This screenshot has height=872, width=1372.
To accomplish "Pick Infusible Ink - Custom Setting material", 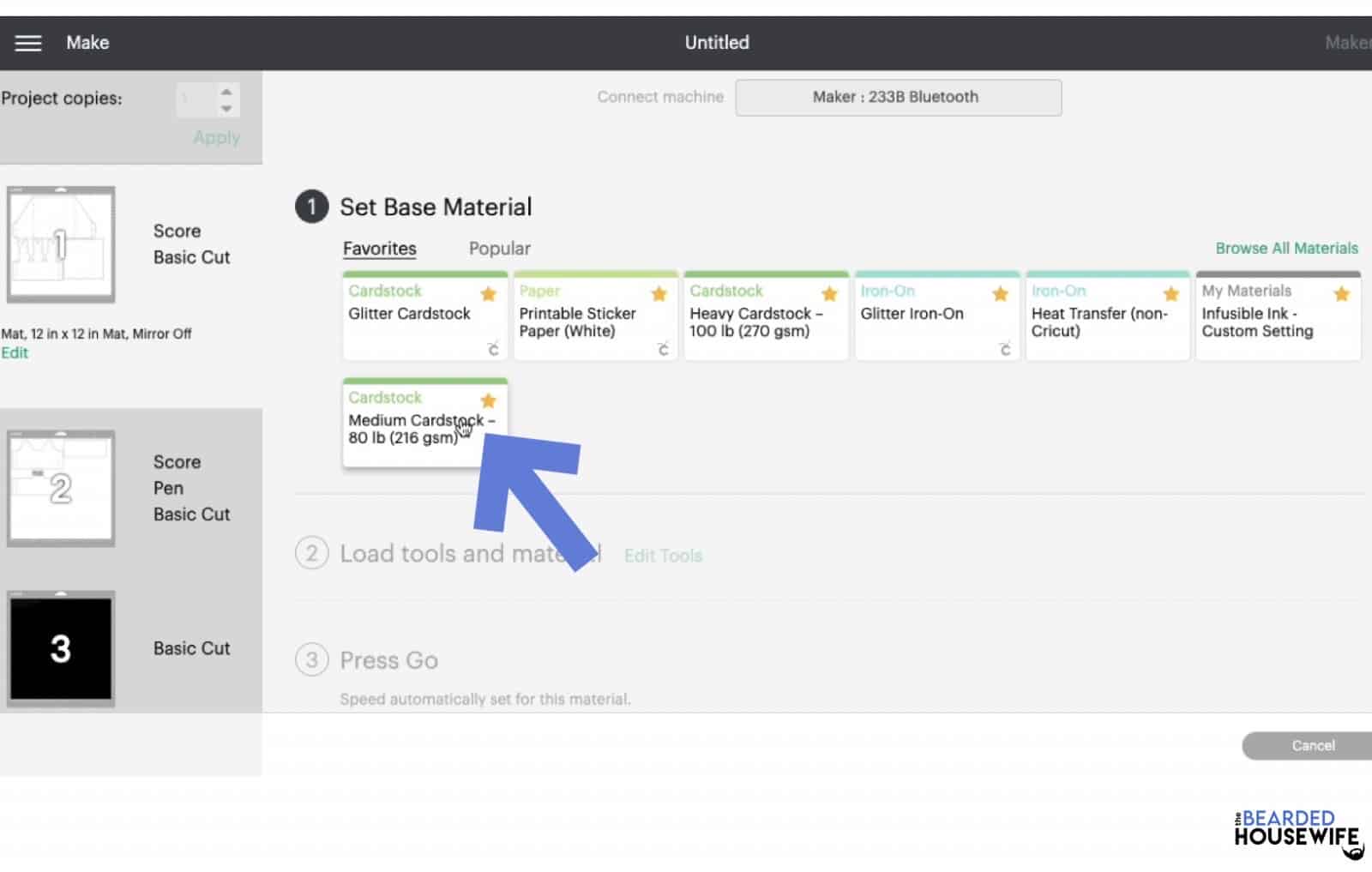I will click(1278, 316).
